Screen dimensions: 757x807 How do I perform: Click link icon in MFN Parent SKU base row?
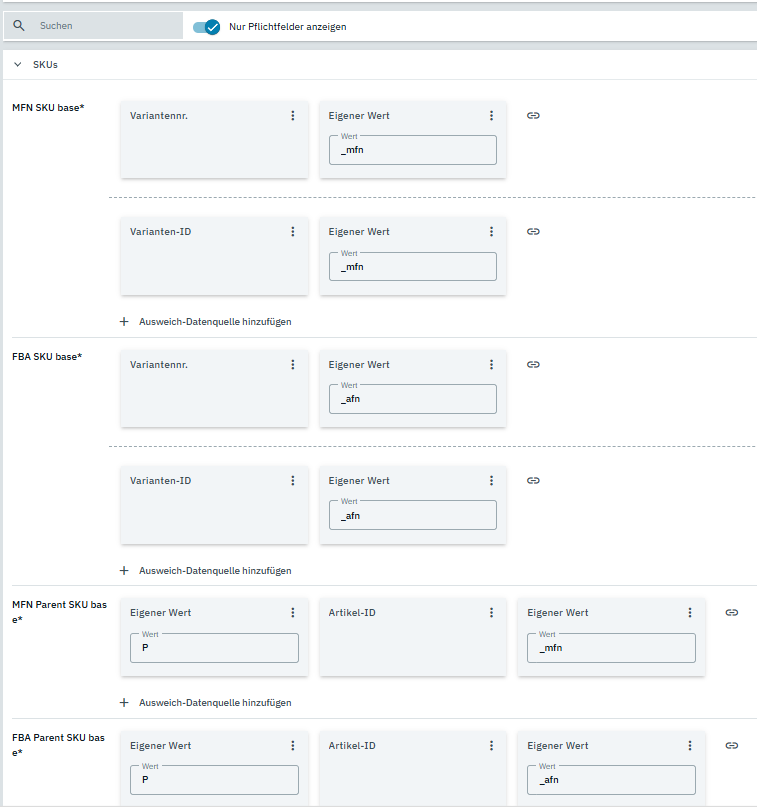[731, 613]
